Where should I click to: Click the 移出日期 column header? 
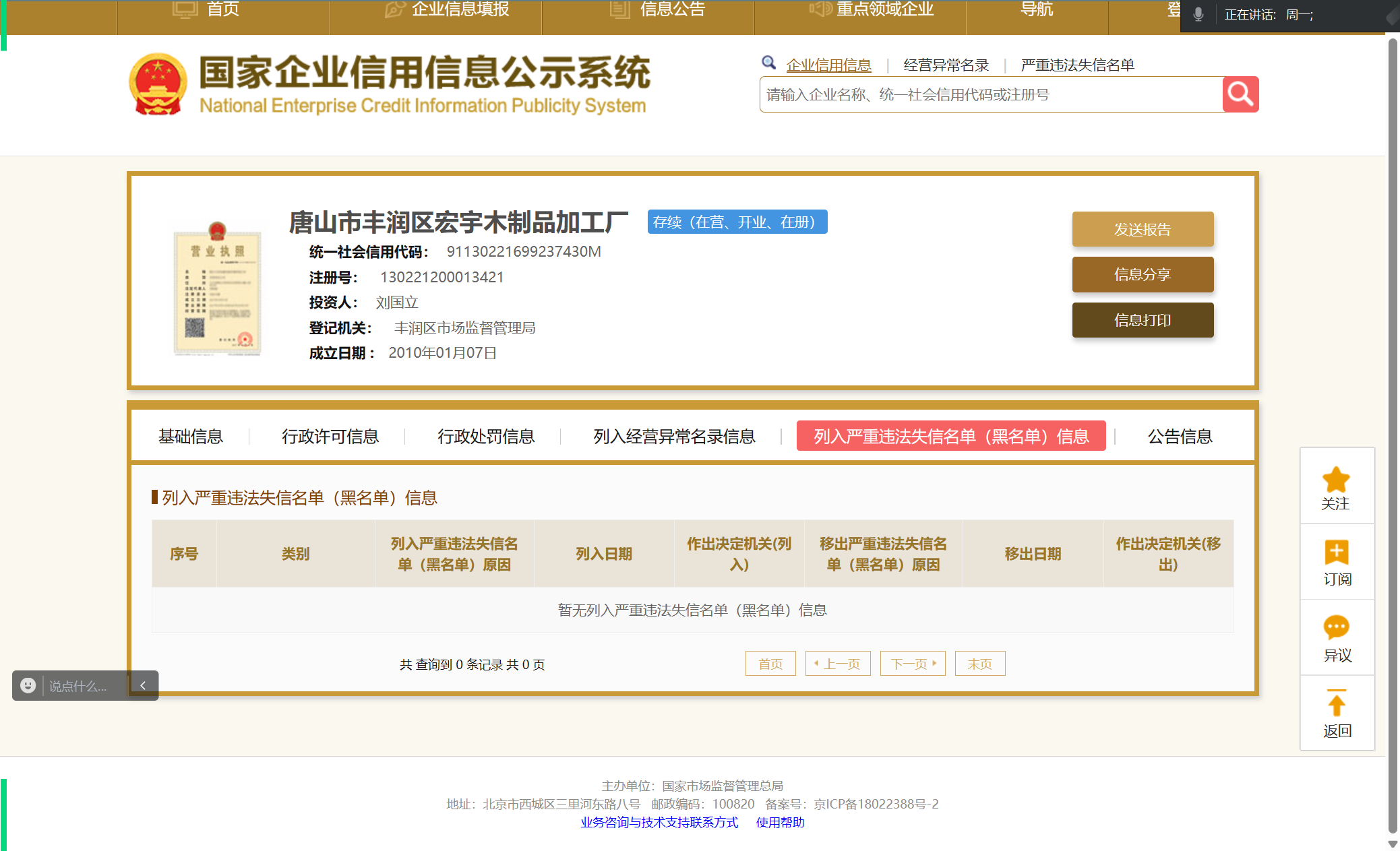point(1033,553)
